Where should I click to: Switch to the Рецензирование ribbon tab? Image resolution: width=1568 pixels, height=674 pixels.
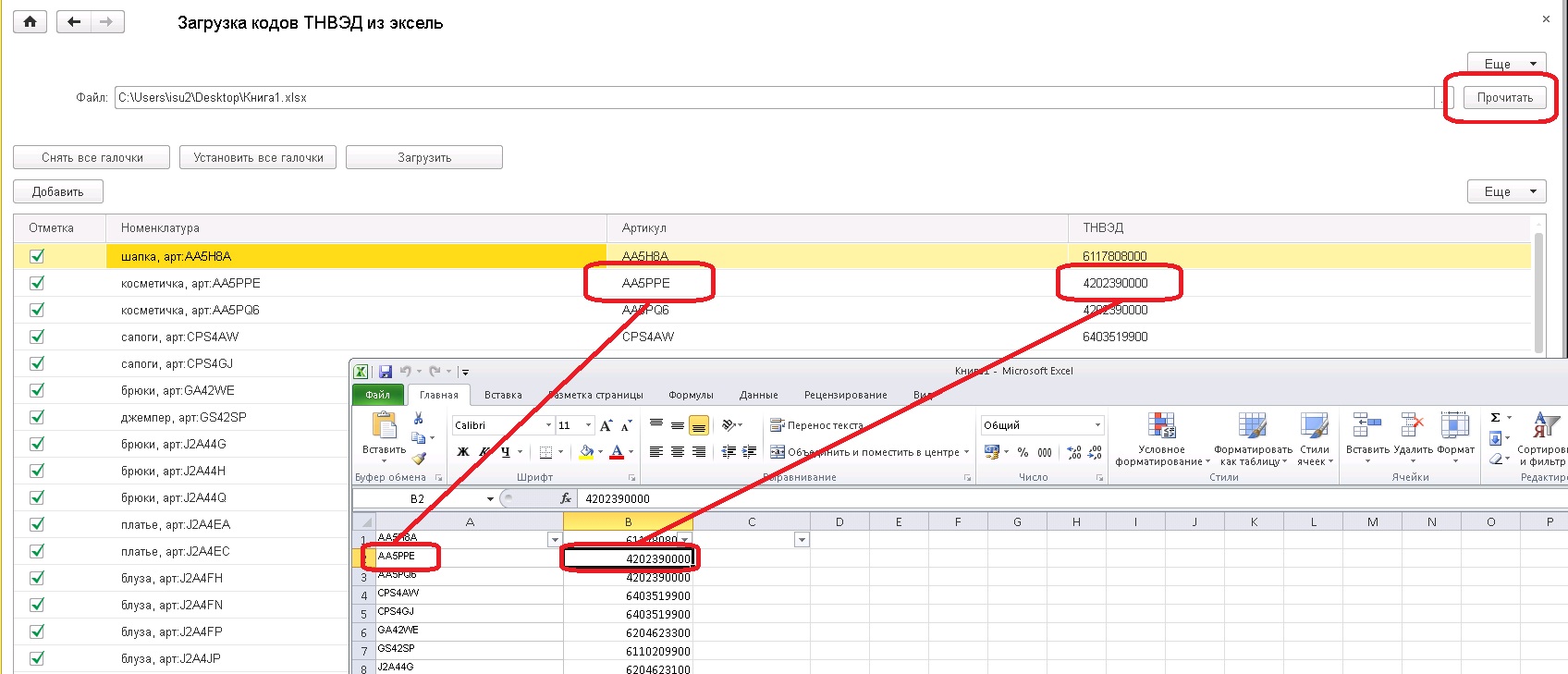coord(845,395)
